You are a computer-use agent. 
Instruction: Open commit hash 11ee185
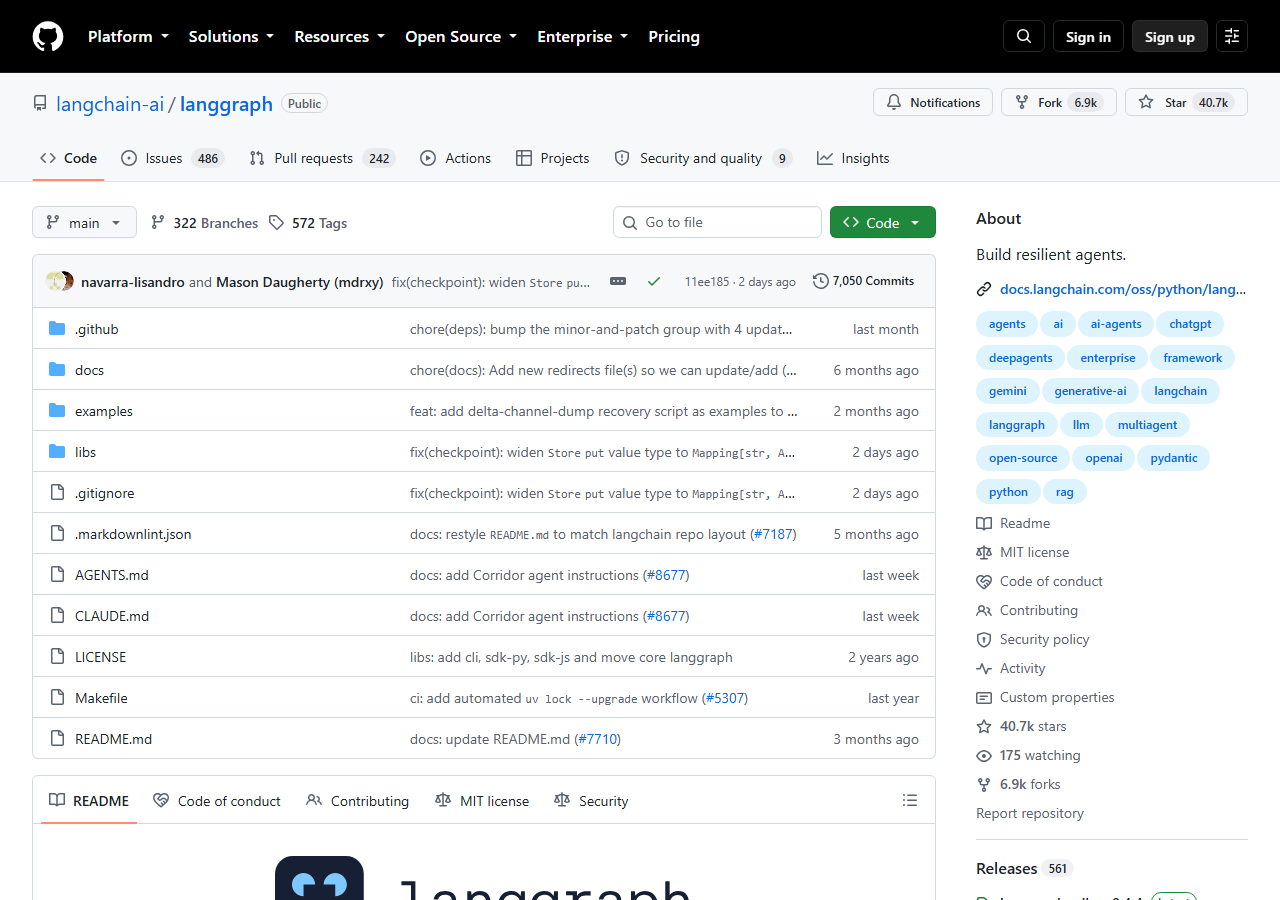(x=707, y=282)
